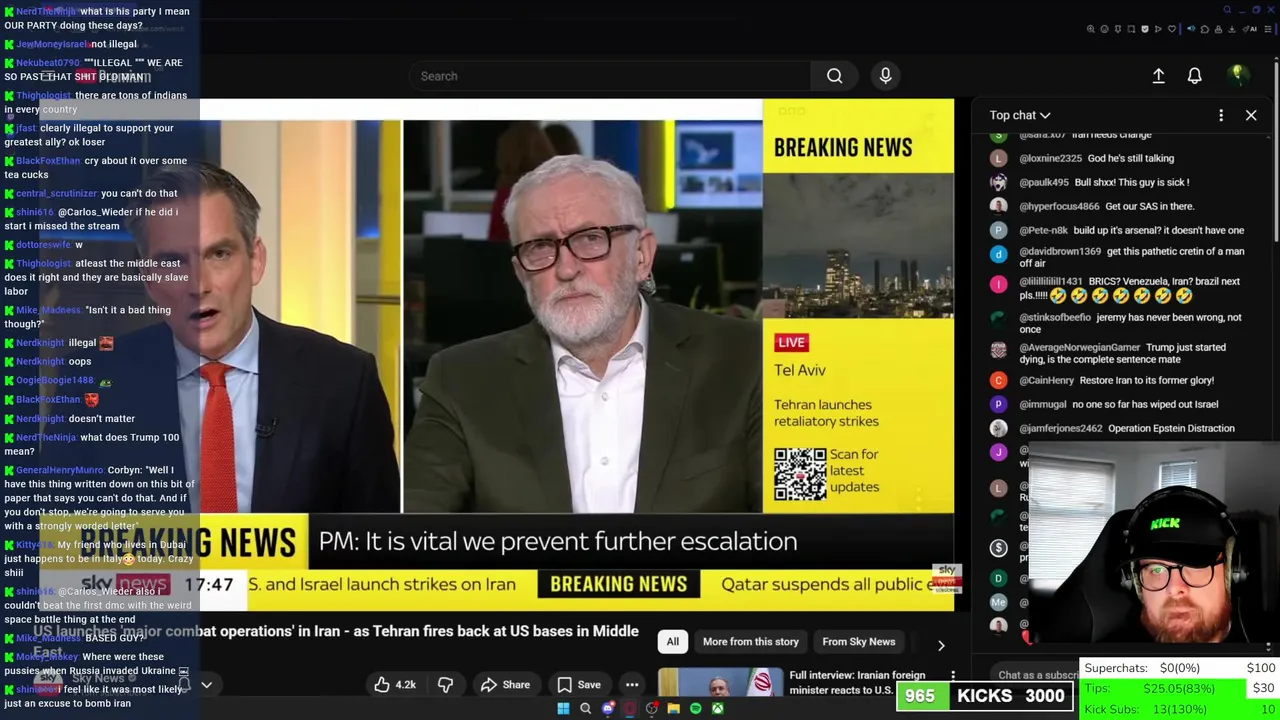The image size is (1280, 720).
Task: Click browser toolbar speaker sound icon
Action: pos(1191,29)
